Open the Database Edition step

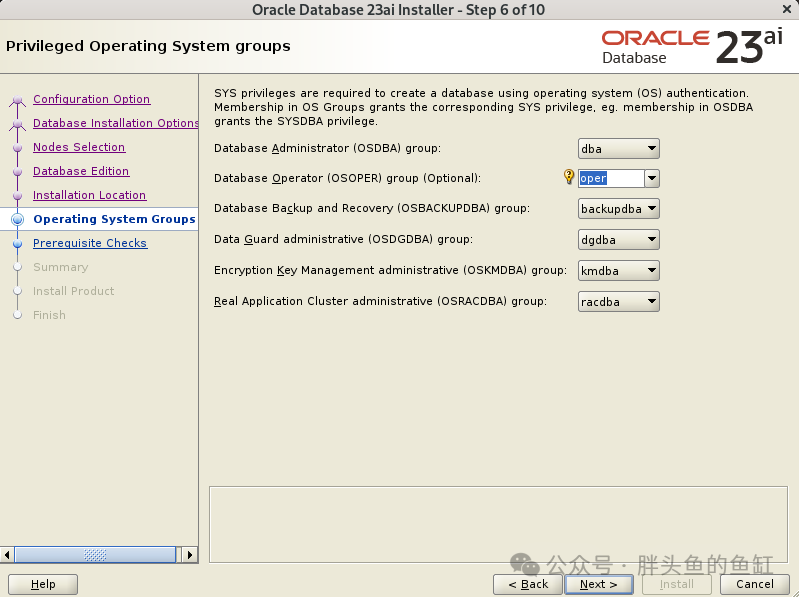[x=81, y=171]
